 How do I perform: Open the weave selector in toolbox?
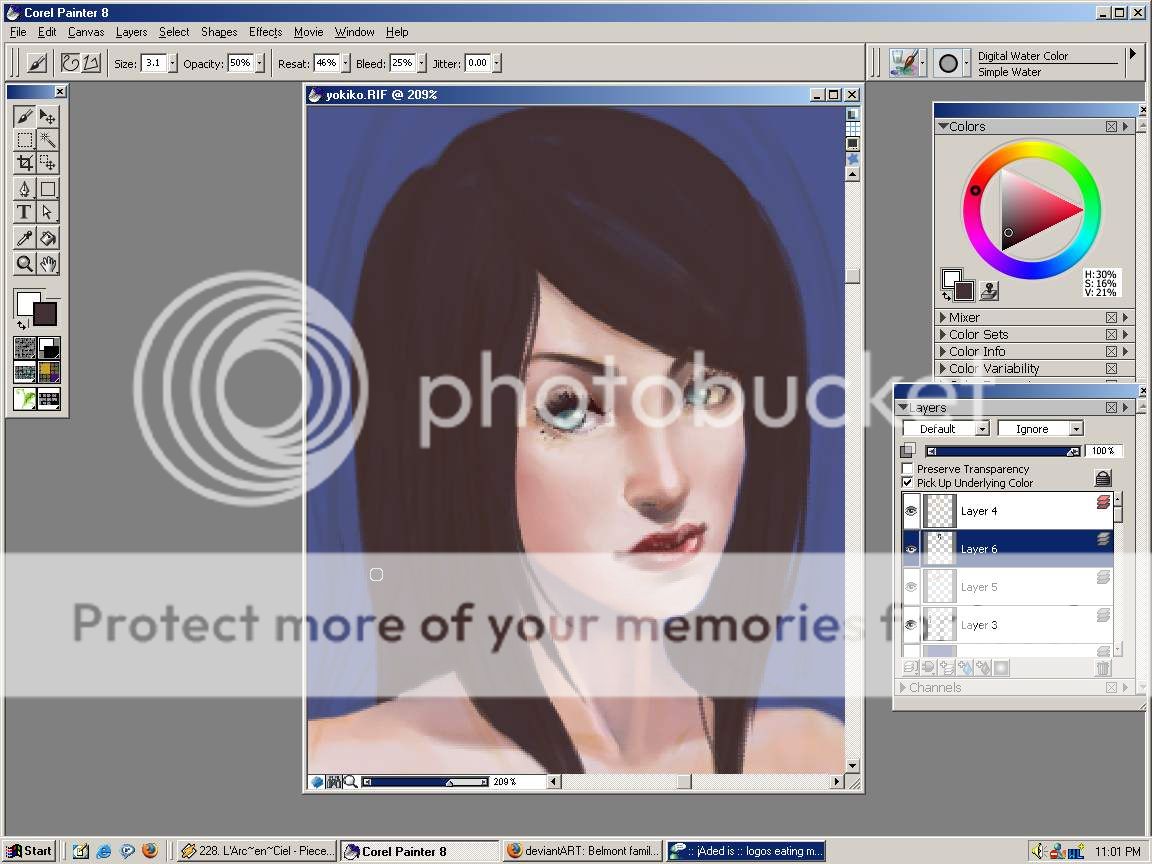49,372
